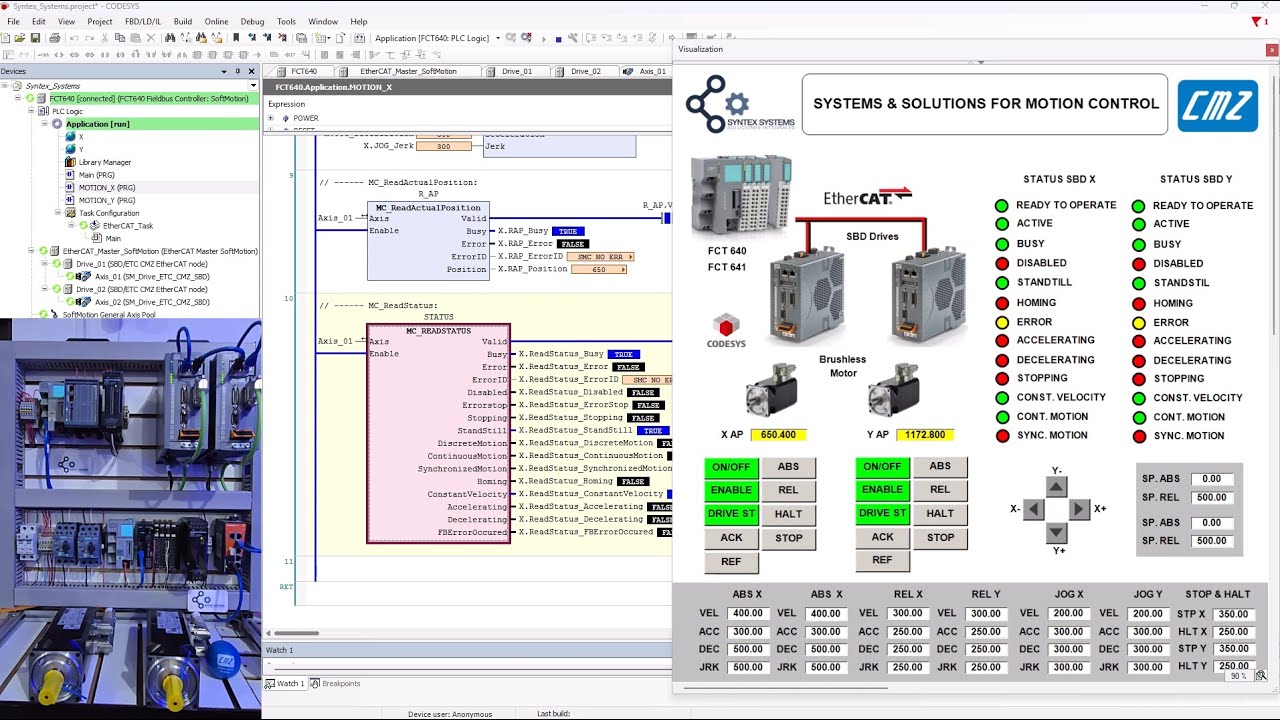1280x720 pixels.
Task: Collapse the EtherCAT_Master_SoftMotion tree node
Action: [32, 251]
